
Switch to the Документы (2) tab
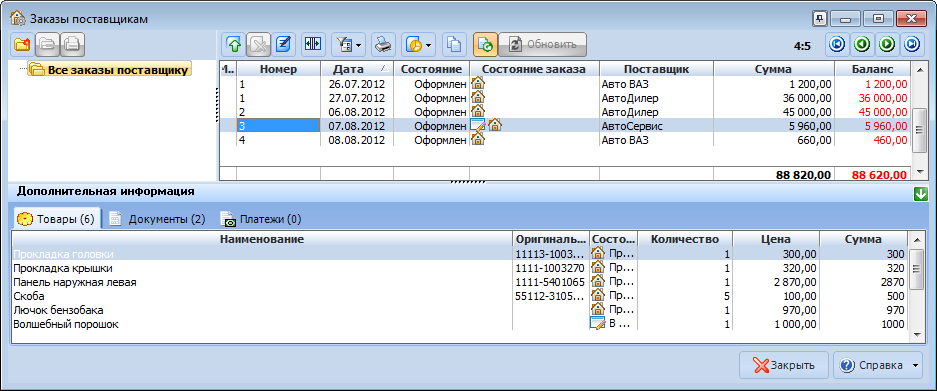tap(158, 219)
